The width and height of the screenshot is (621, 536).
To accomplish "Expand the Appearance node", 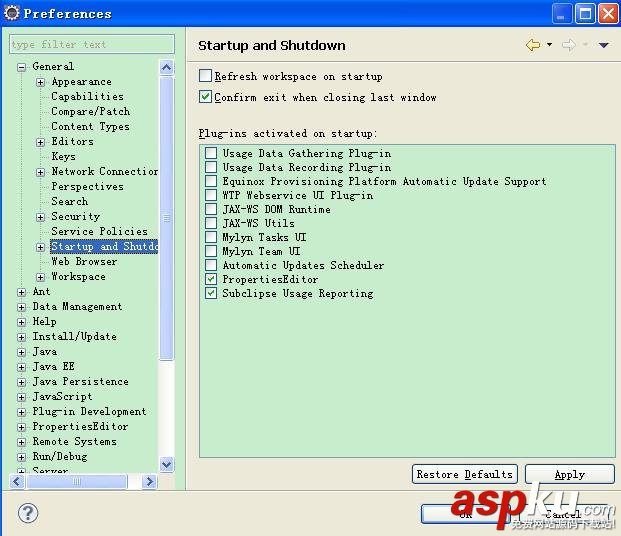I will point(40,82).
